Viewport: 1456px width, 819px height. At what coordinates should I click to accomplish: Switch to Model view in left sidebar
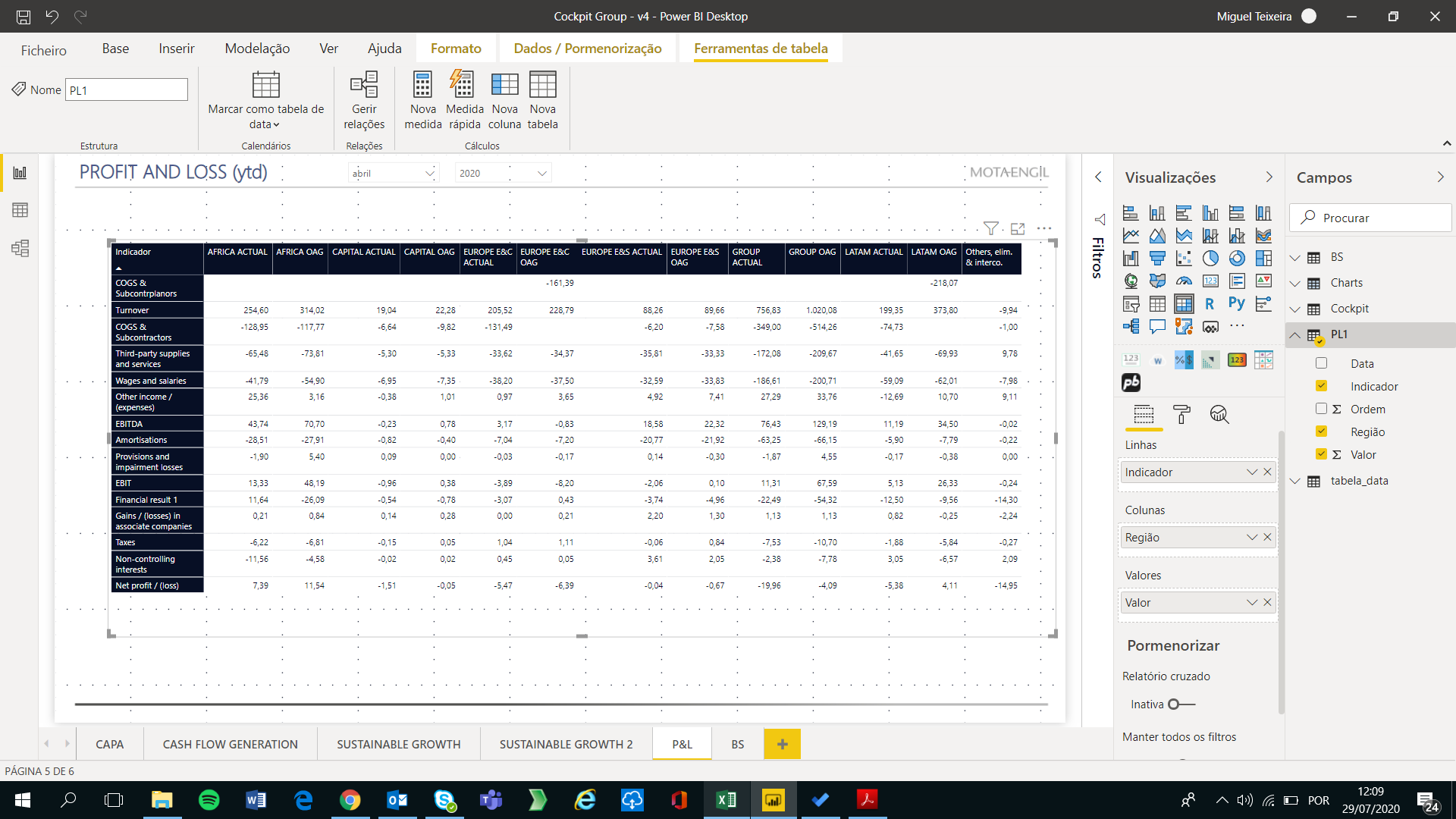[x=20, y=248]
